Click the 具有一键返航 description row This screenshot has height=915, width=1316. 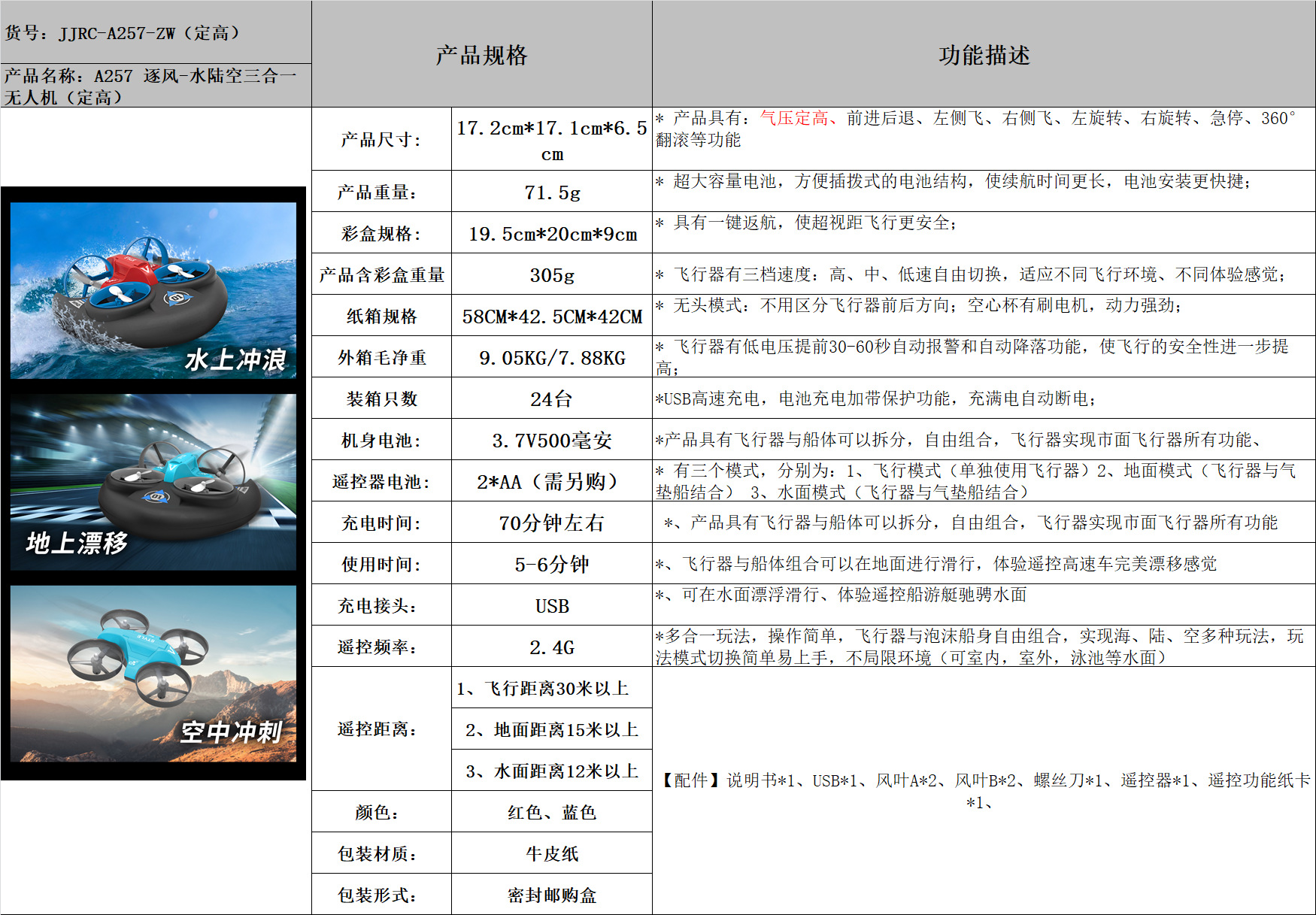(984, 233)
